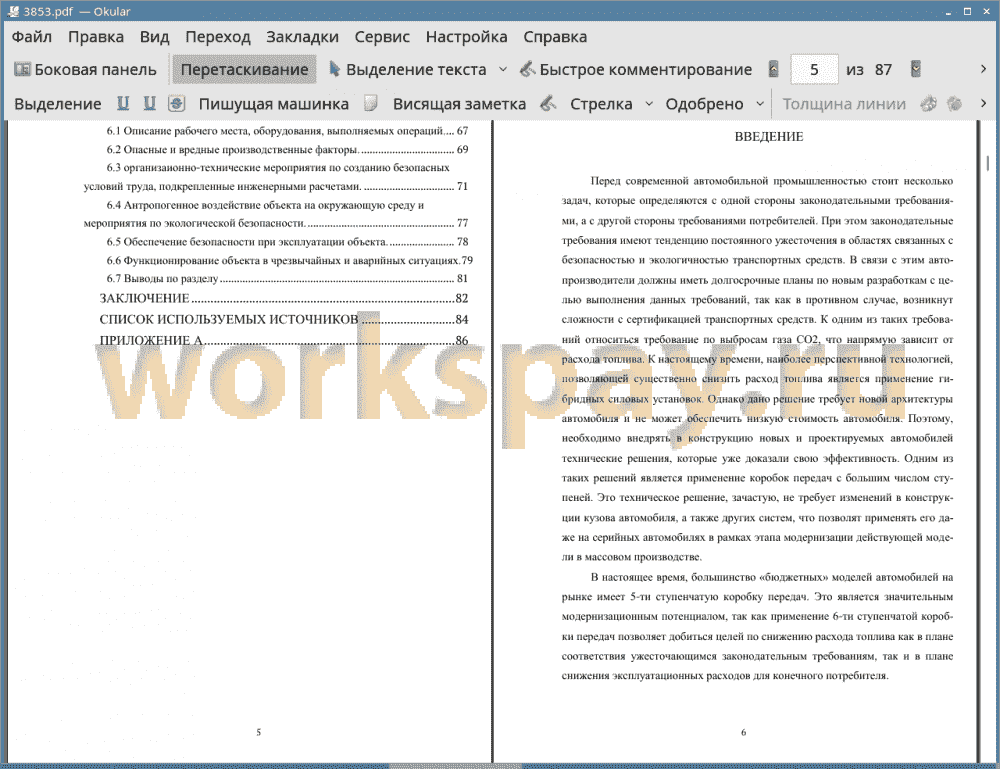Select the Одобрено stamp tool
Screen dimensions: 1000x769
(x=704, y=104)
